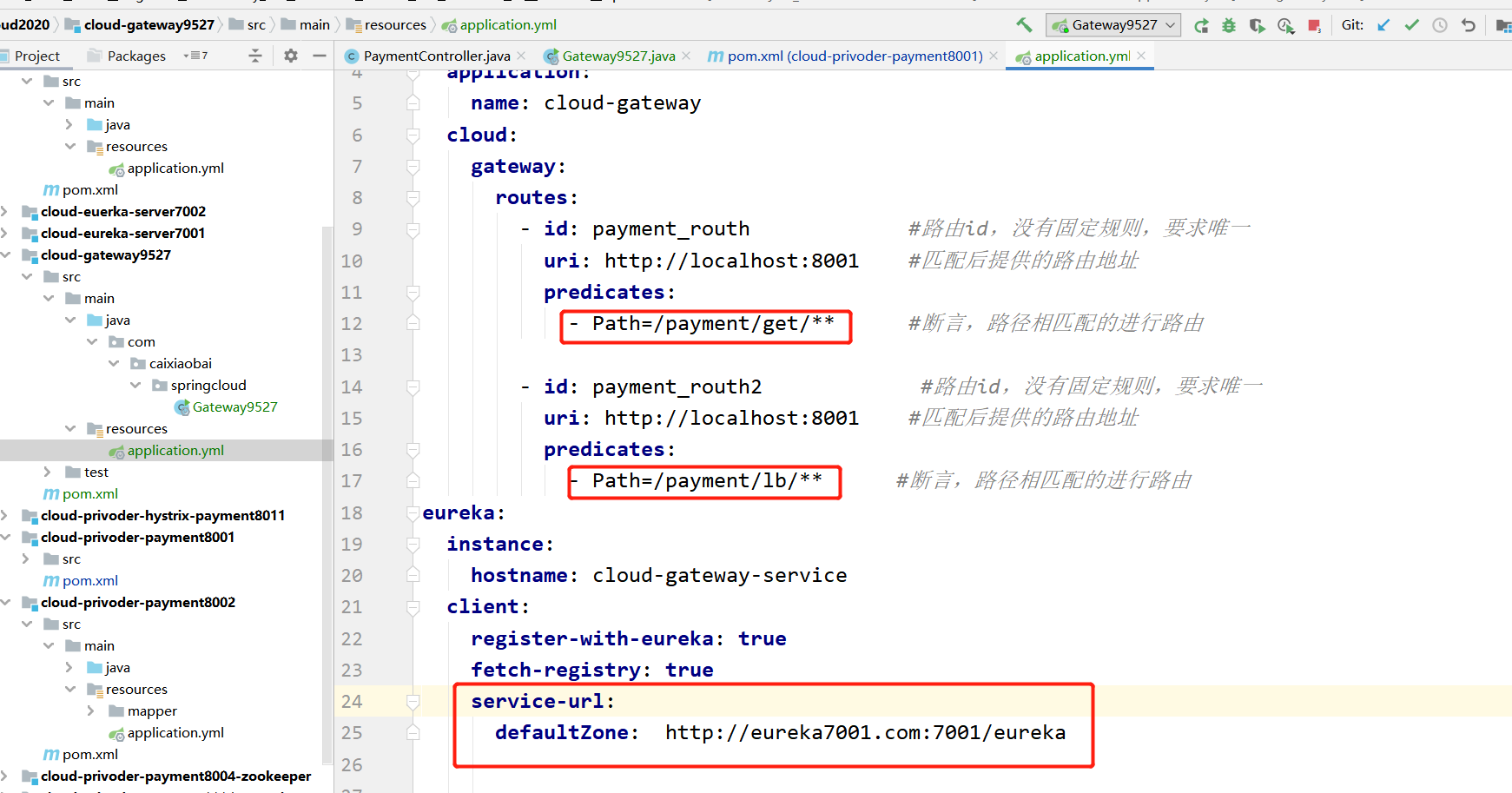Expand the cloud-privoder-payment8004-zookeeper module
1512x793 pixels.
[6, 776]
